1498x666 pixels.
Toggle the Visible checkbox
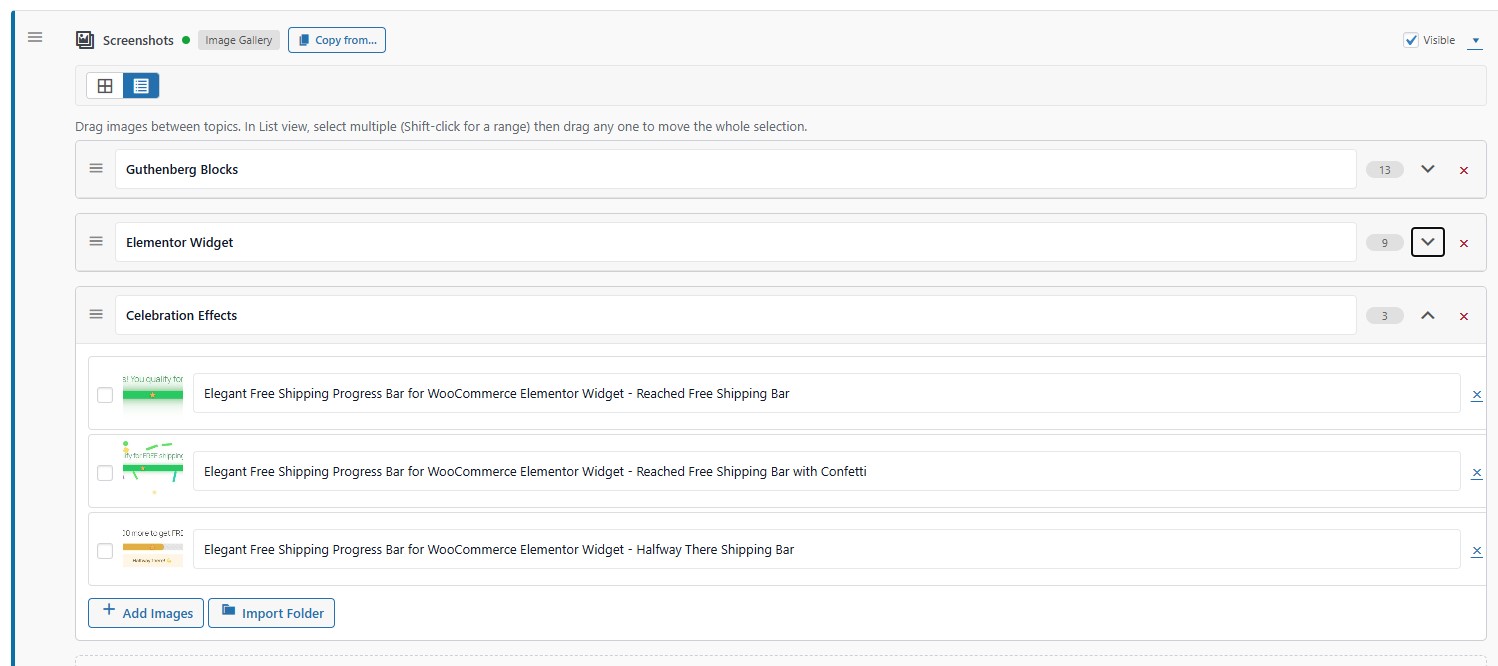pyautogui.click(x=1412, y=40)
